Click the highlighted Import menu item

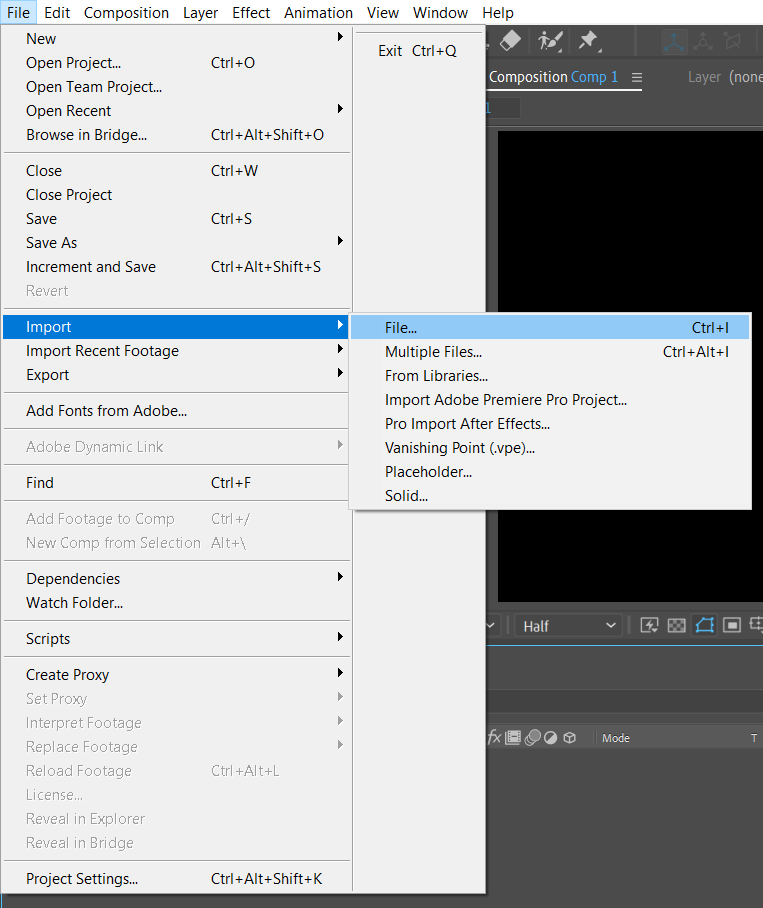pyautogui.click(x=177, y=327)
